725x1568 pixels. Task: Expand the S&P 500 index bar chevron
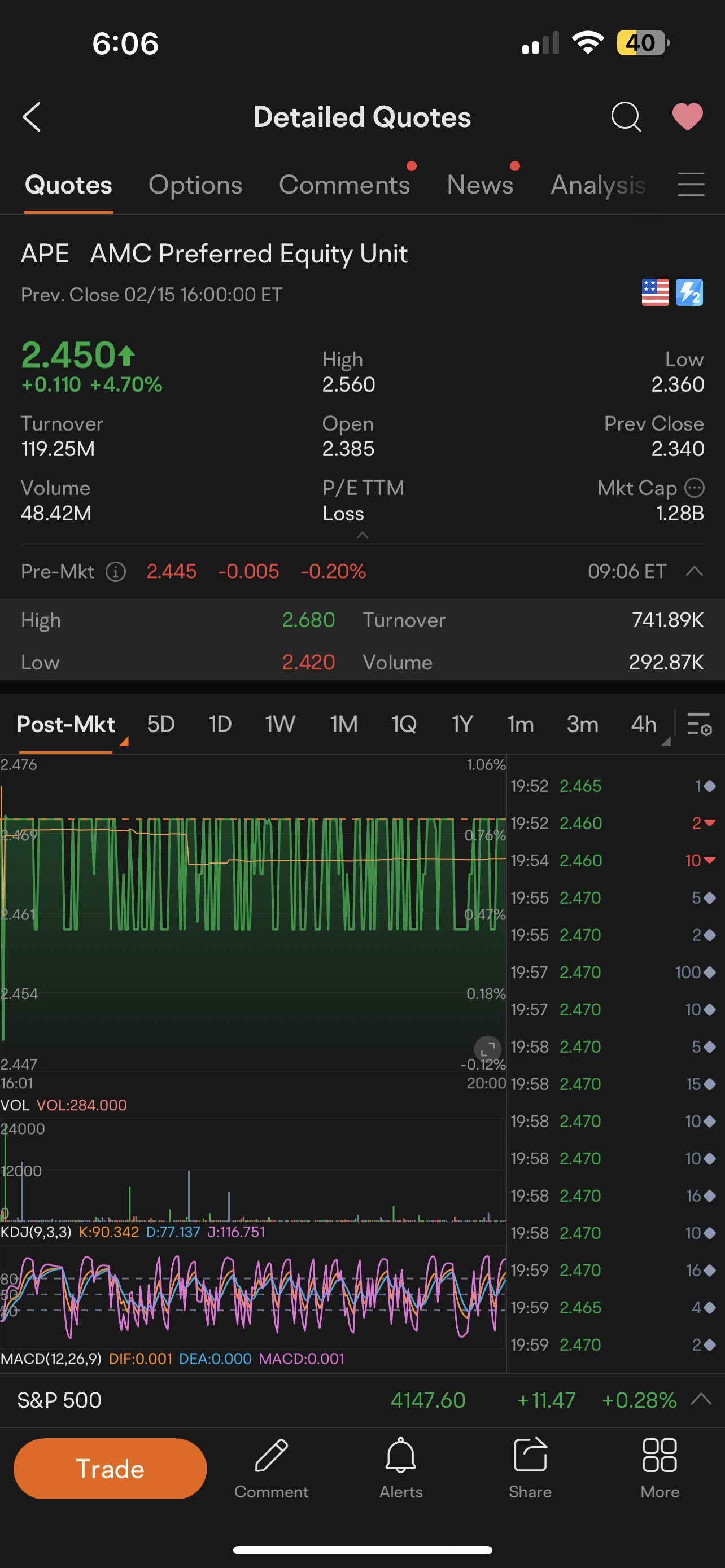coord(702,1399)
